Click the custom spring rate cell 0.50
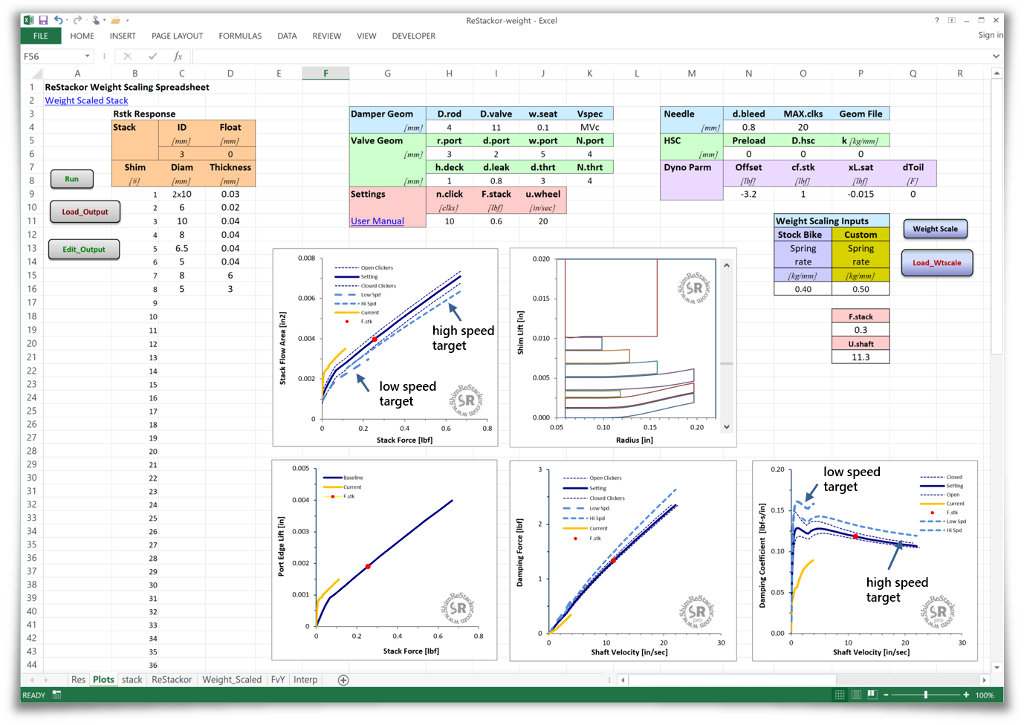Screen dimensions: 1024x725 [860, 289]
